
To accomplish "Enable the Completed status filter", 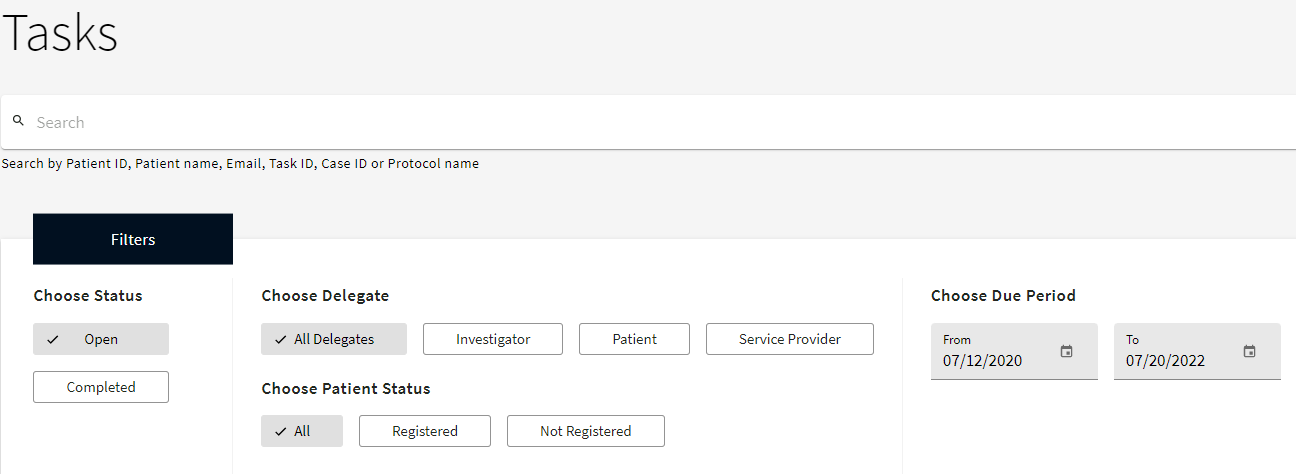I will (101, 387).
